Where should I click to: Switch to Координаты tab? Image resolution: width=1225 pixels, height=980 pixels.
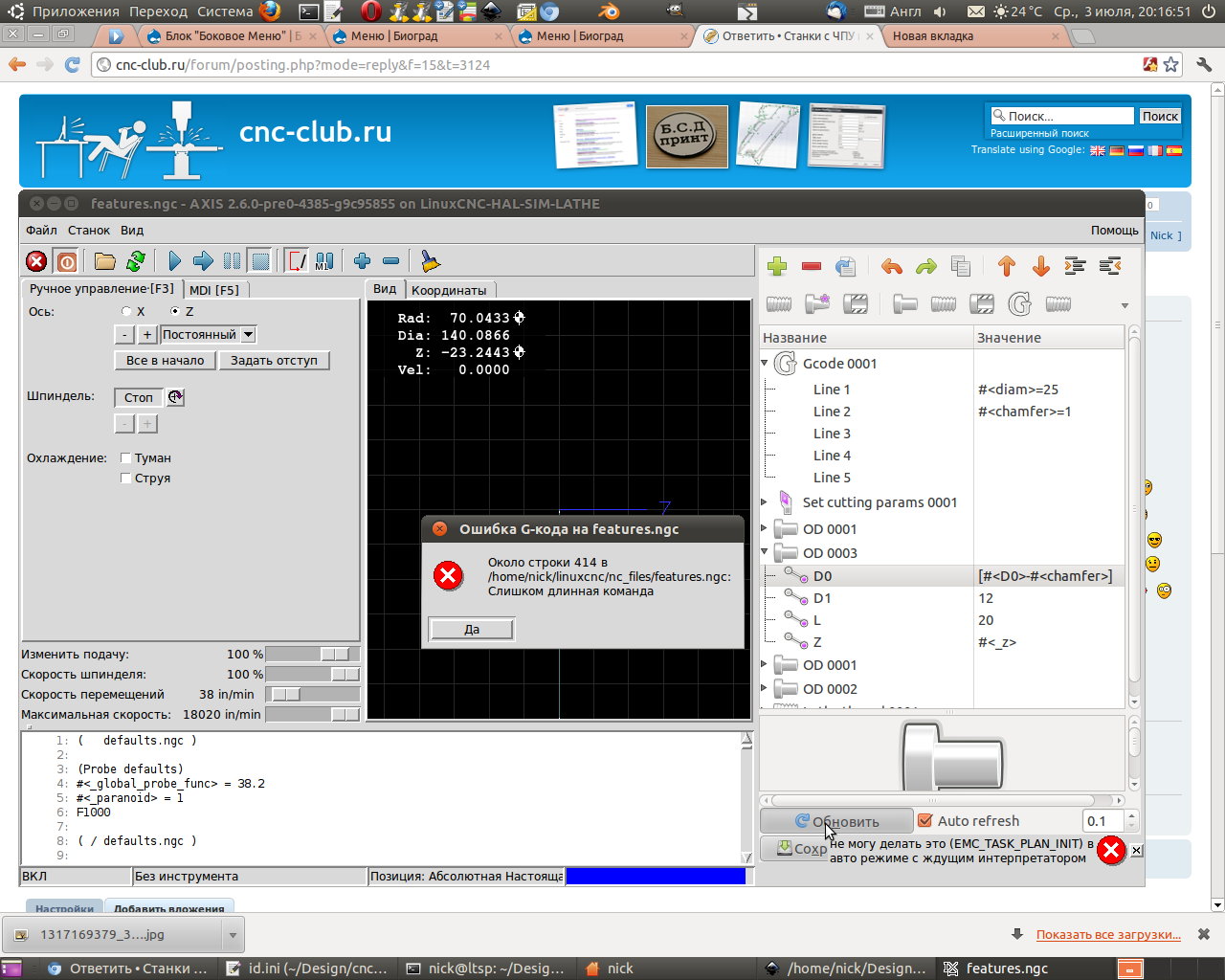[x=449, y=290]
